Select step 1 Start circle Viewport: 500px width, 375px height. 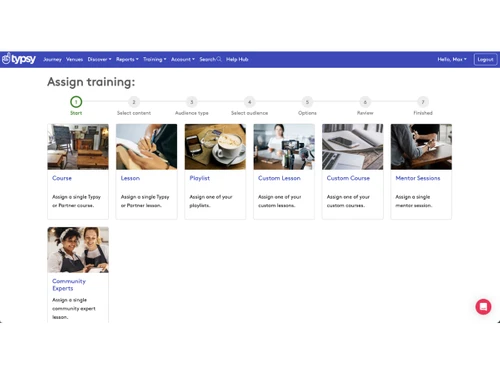[76, 102]
